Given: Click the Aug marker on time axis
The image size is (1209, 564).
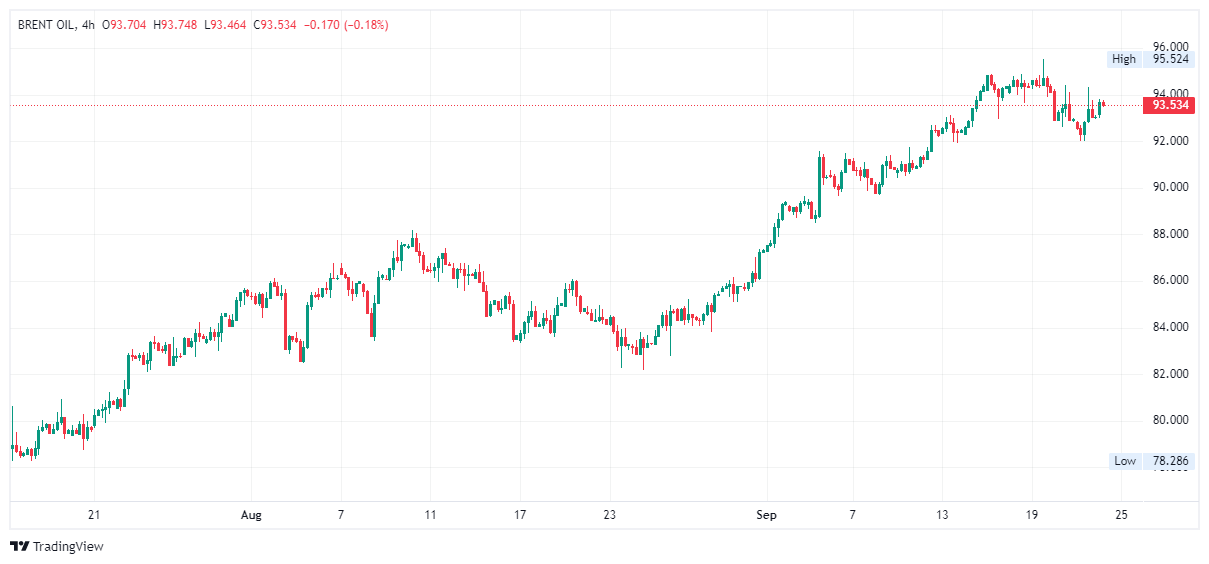Looking at the screenshot, I should (x=251, y=515).
